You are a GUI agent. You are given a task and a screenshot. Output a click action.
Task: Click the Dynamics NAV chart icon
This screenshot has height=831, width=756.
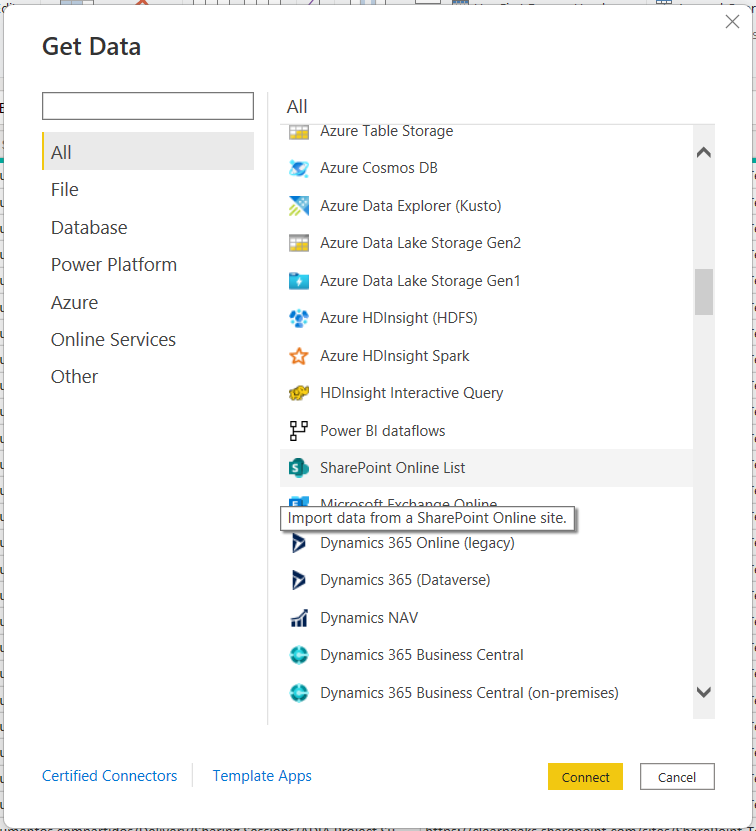(x=298, y=618)
